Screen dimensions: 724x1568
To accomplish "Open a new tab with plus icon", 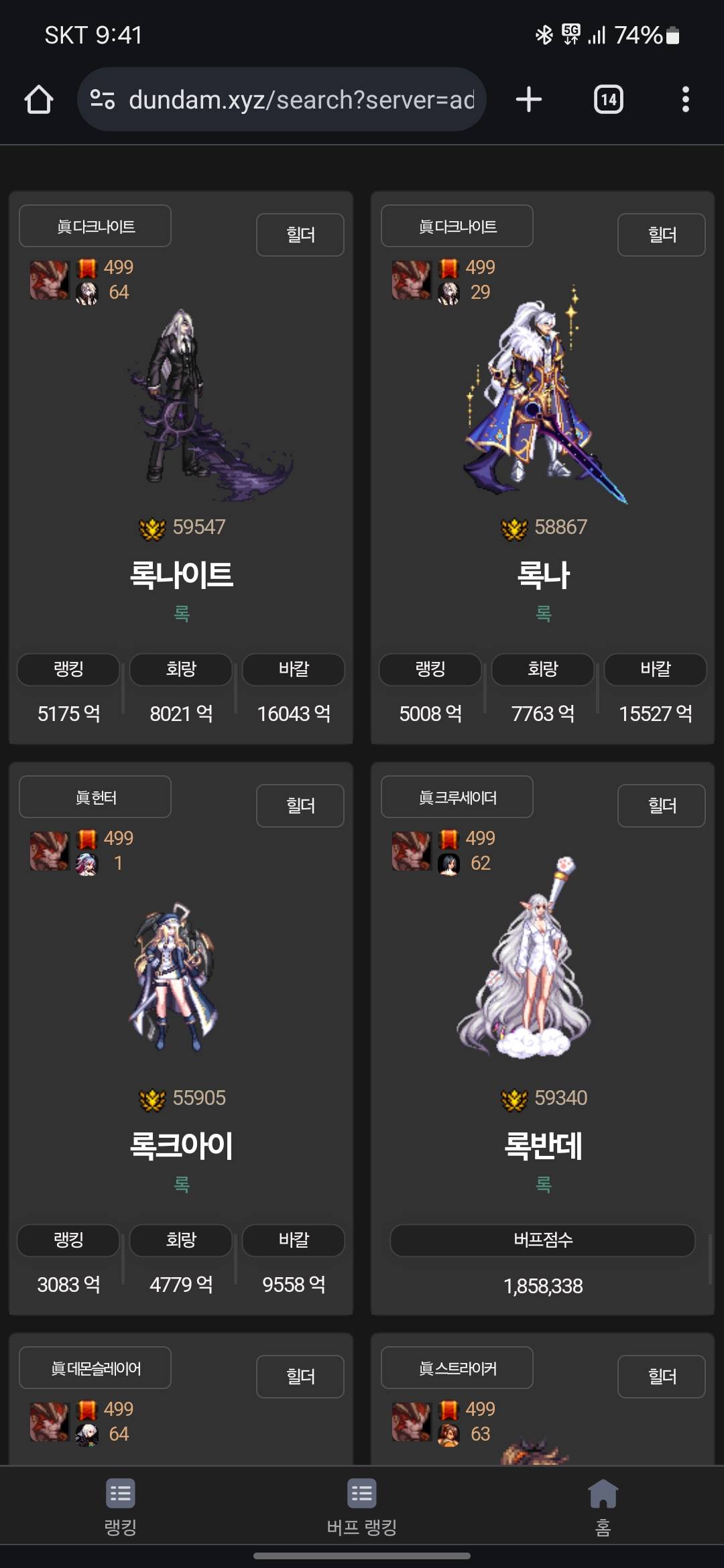I will [529, 99].
